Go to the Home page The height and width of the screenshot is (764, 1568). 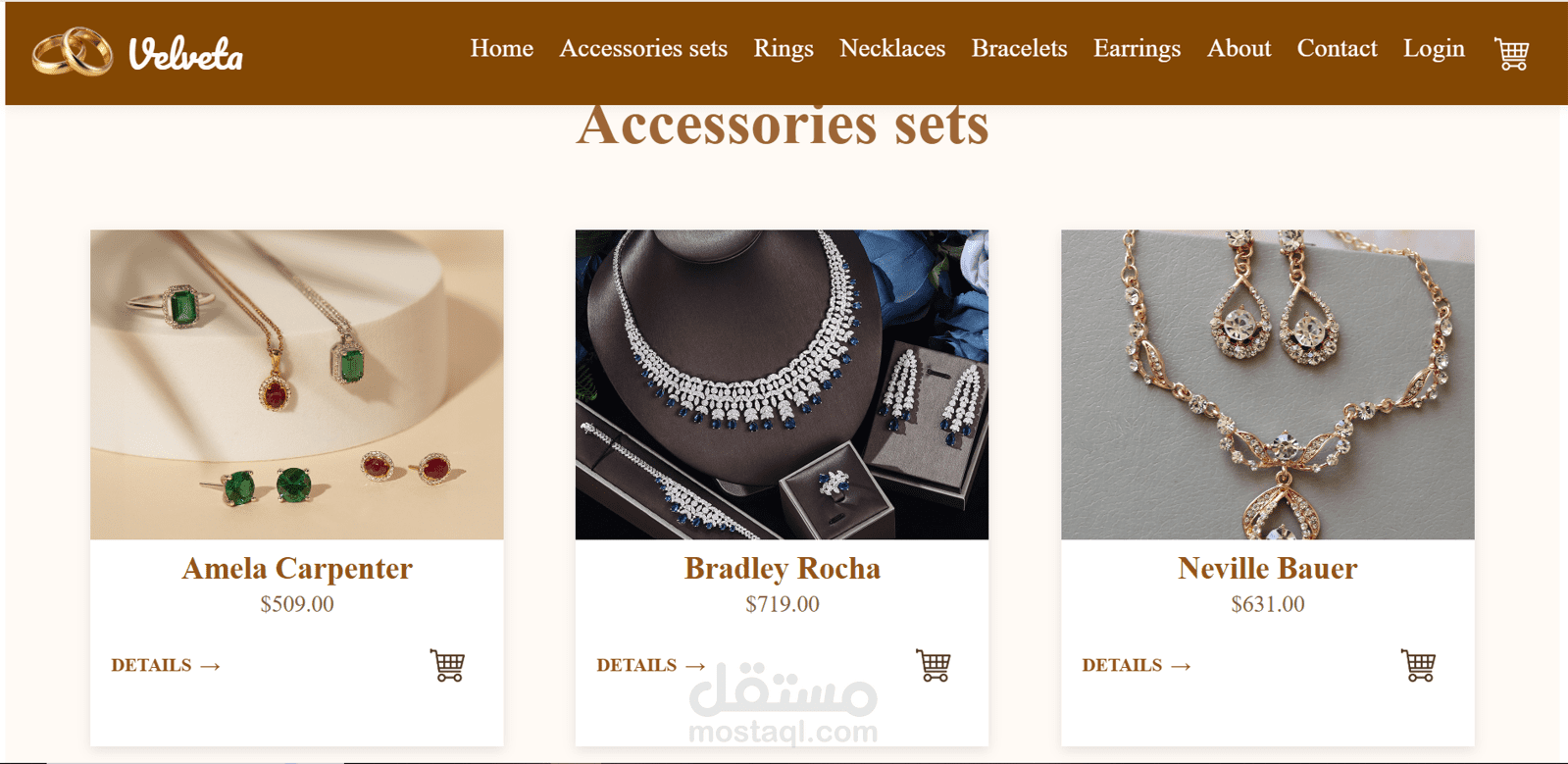point(501,48)
